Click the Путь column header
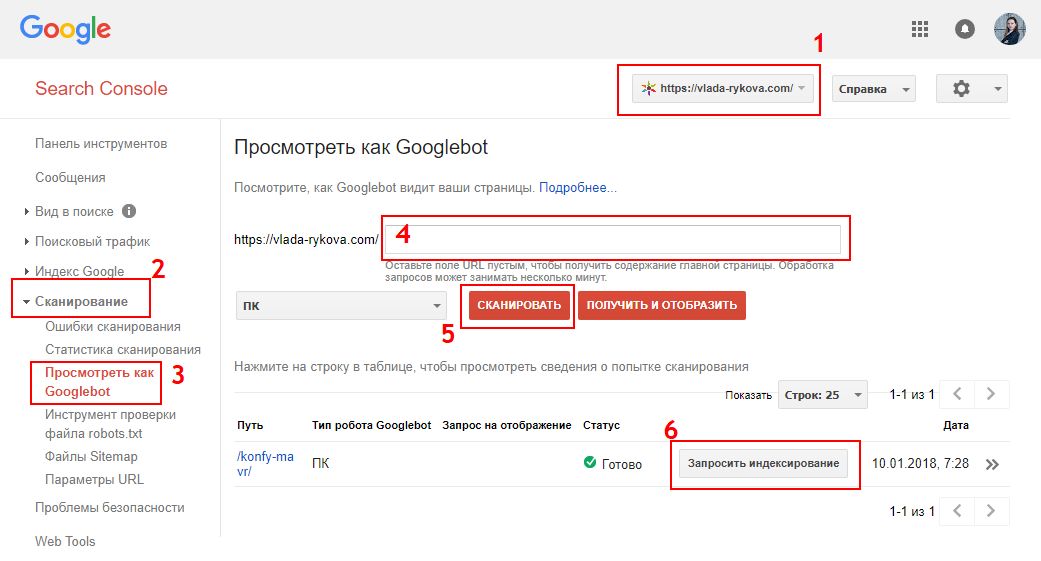The image size is (1041, 561). [250, 425]
